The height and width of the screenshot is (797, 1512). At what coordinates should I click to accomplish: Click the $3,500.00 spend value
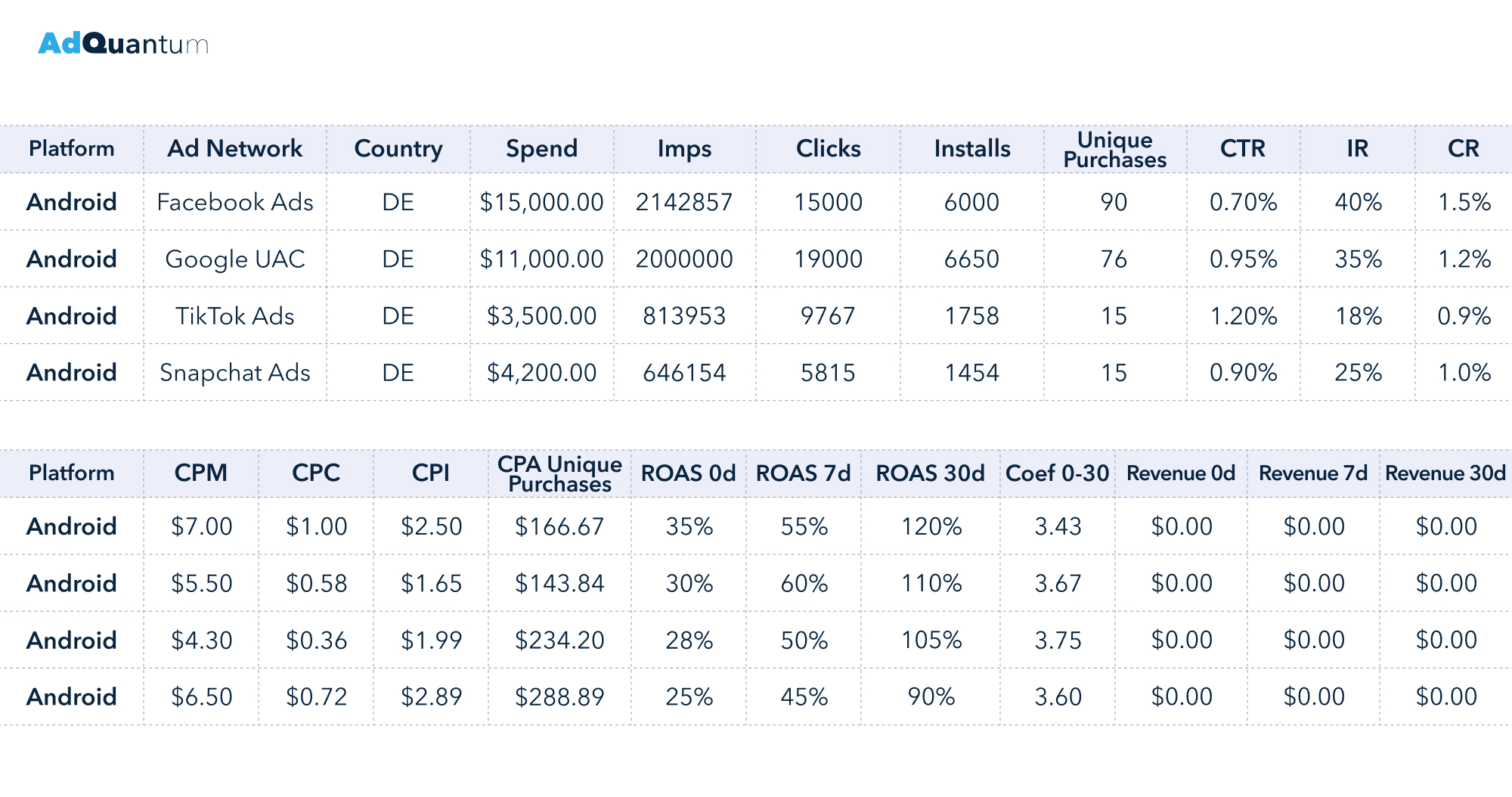(x=541, y=316)
